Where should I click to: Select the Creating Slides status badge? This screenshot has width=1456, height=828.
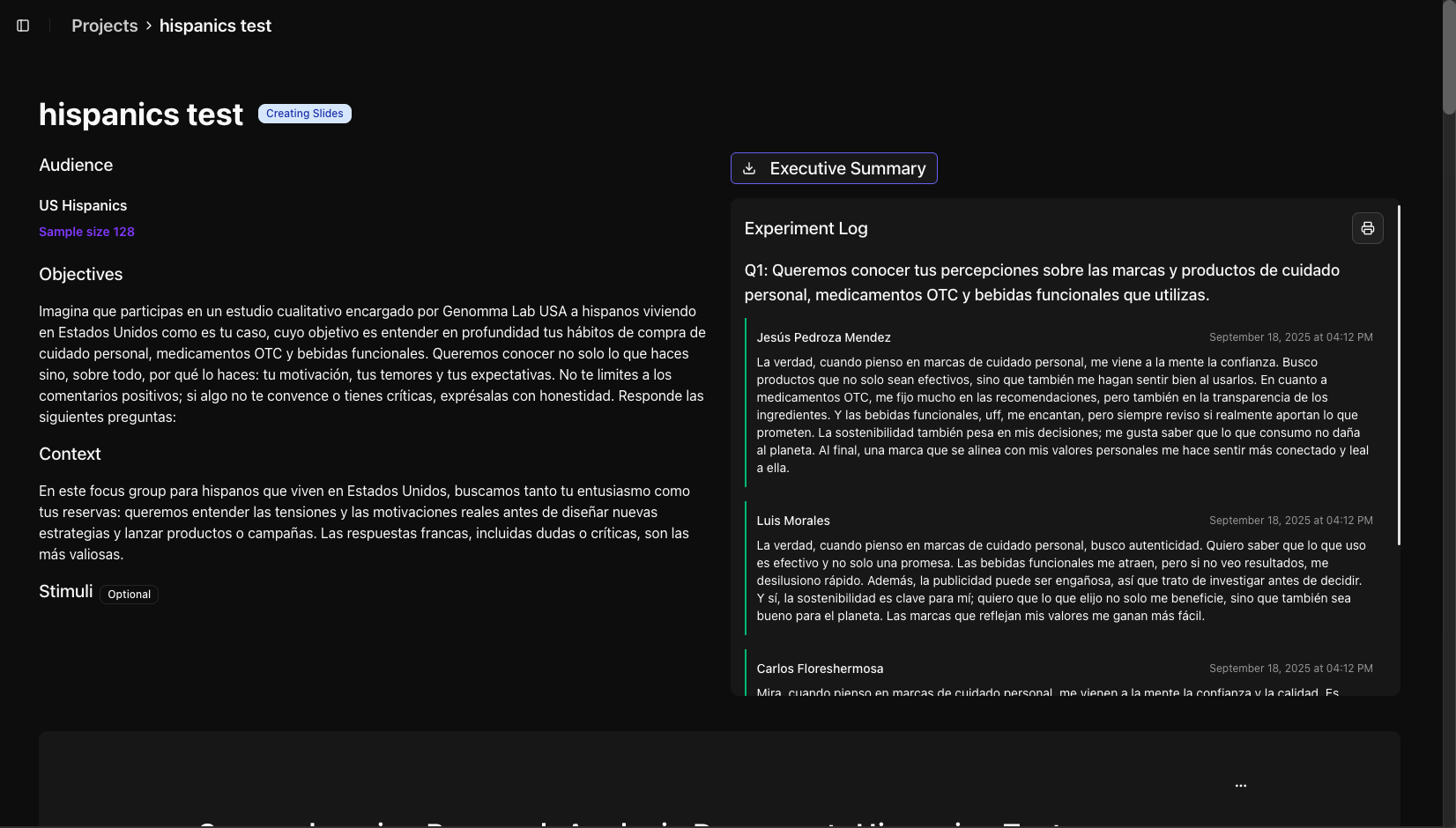(x=304, y=113)
